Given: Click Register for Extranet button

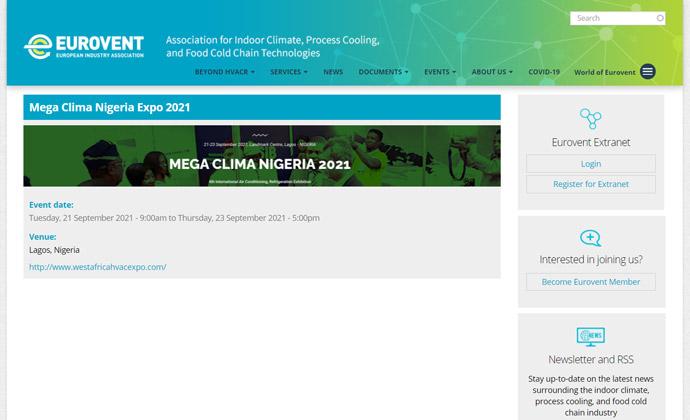Looking at the screenshot, I should tap(591, 184).
